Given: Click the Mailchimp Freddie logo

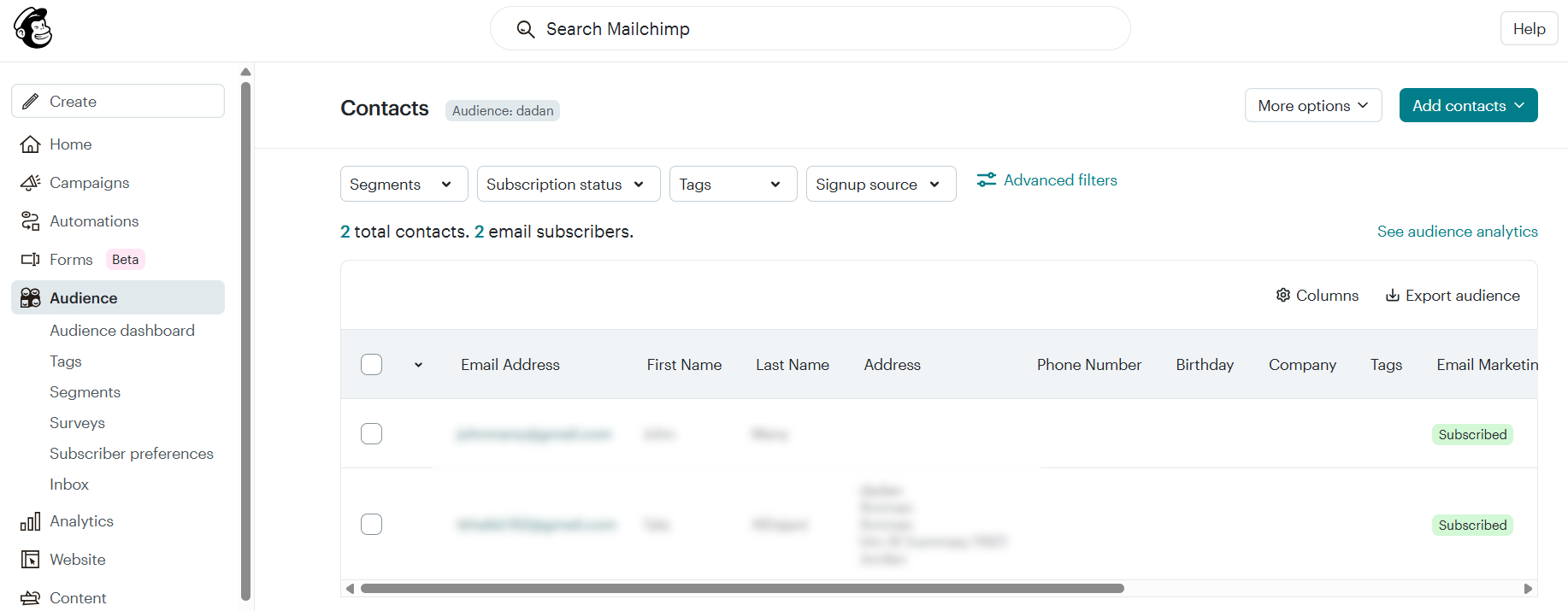Looking at the screenshot, I should coord(33,28).
